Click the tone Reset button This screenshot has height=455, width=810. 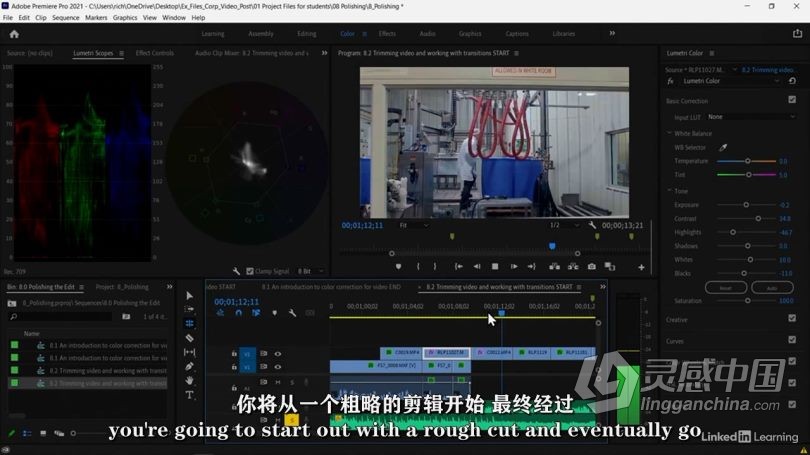tap(726, 288)
